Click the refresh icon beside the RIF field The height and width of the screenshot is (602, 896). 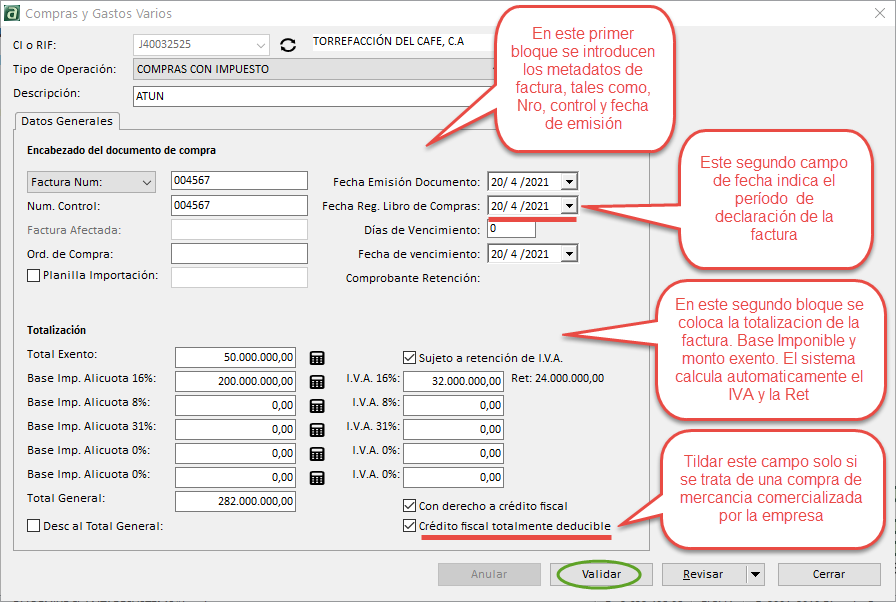point(289,45)
